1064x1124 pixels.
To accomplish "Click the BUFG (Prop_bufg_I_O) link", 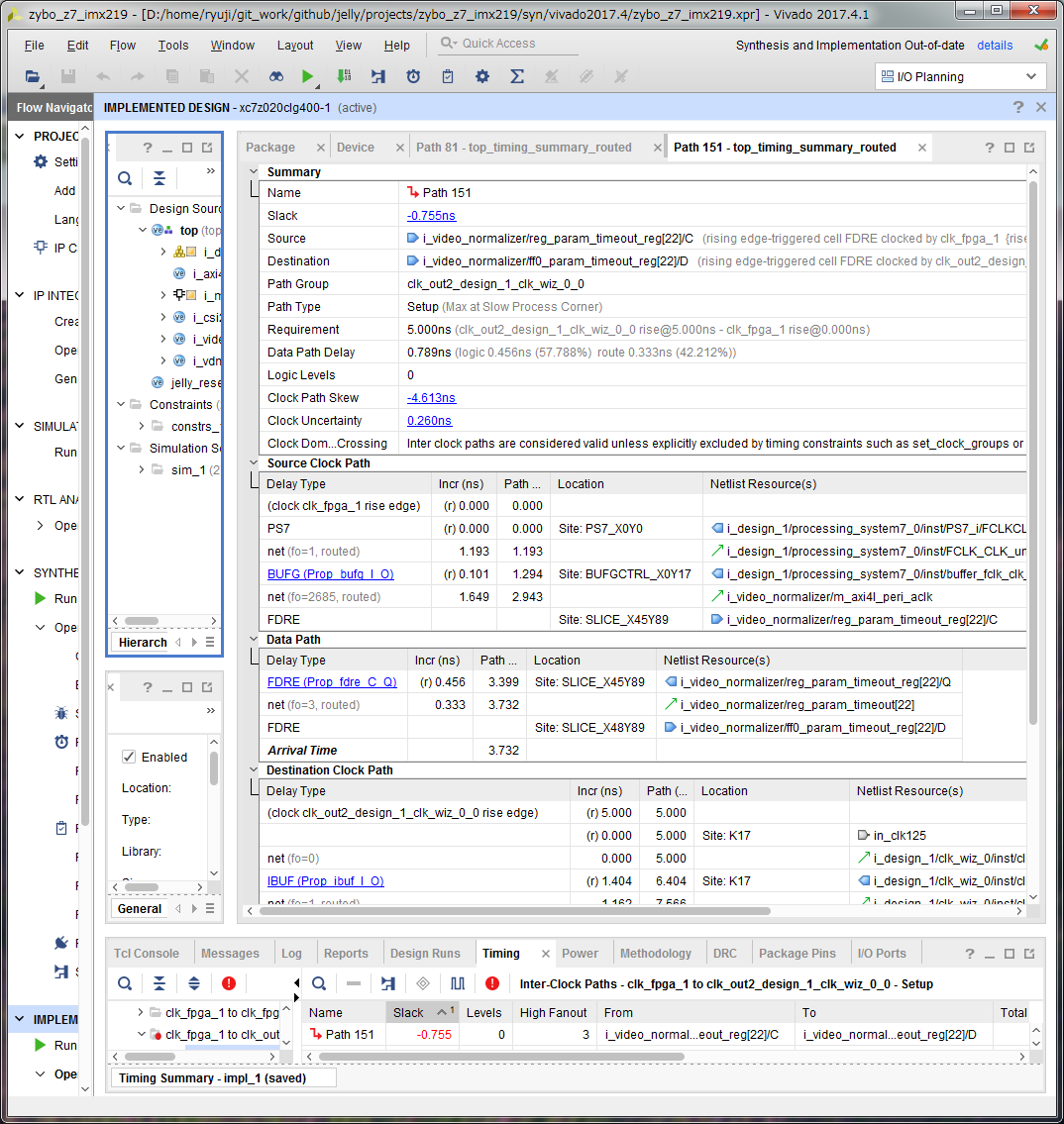I will tap(330, 573).
